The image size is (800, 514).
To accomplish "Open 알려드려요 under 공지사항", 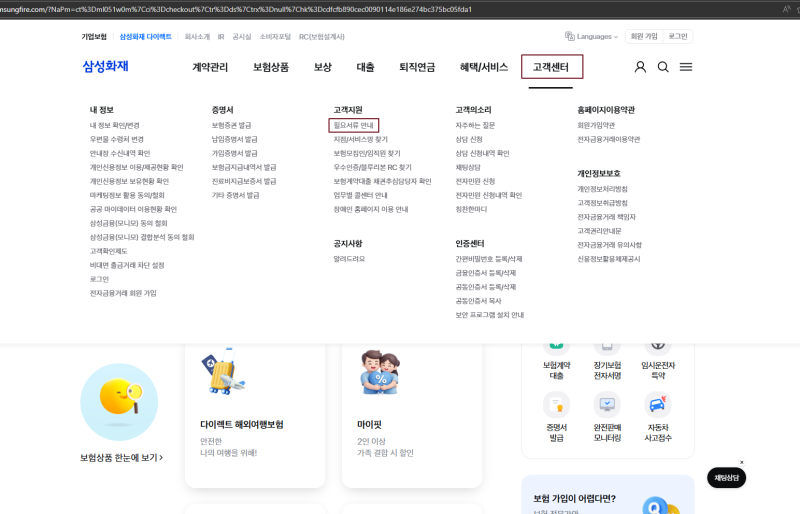I will tap(349, 259).
